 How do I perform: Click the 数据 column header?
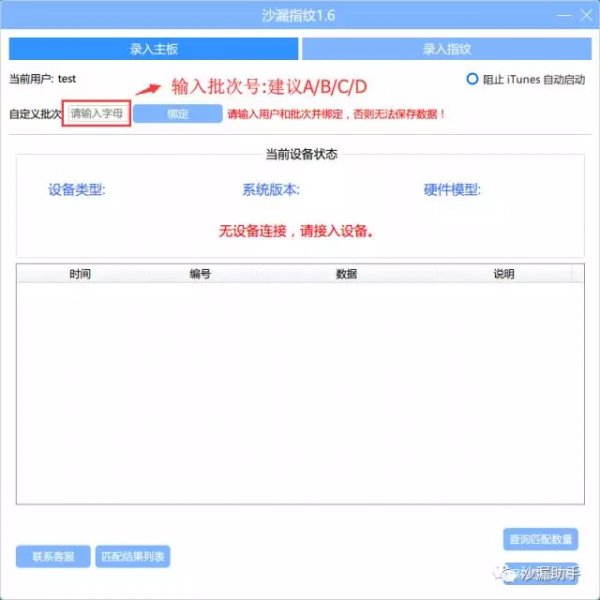click(347, 274)
